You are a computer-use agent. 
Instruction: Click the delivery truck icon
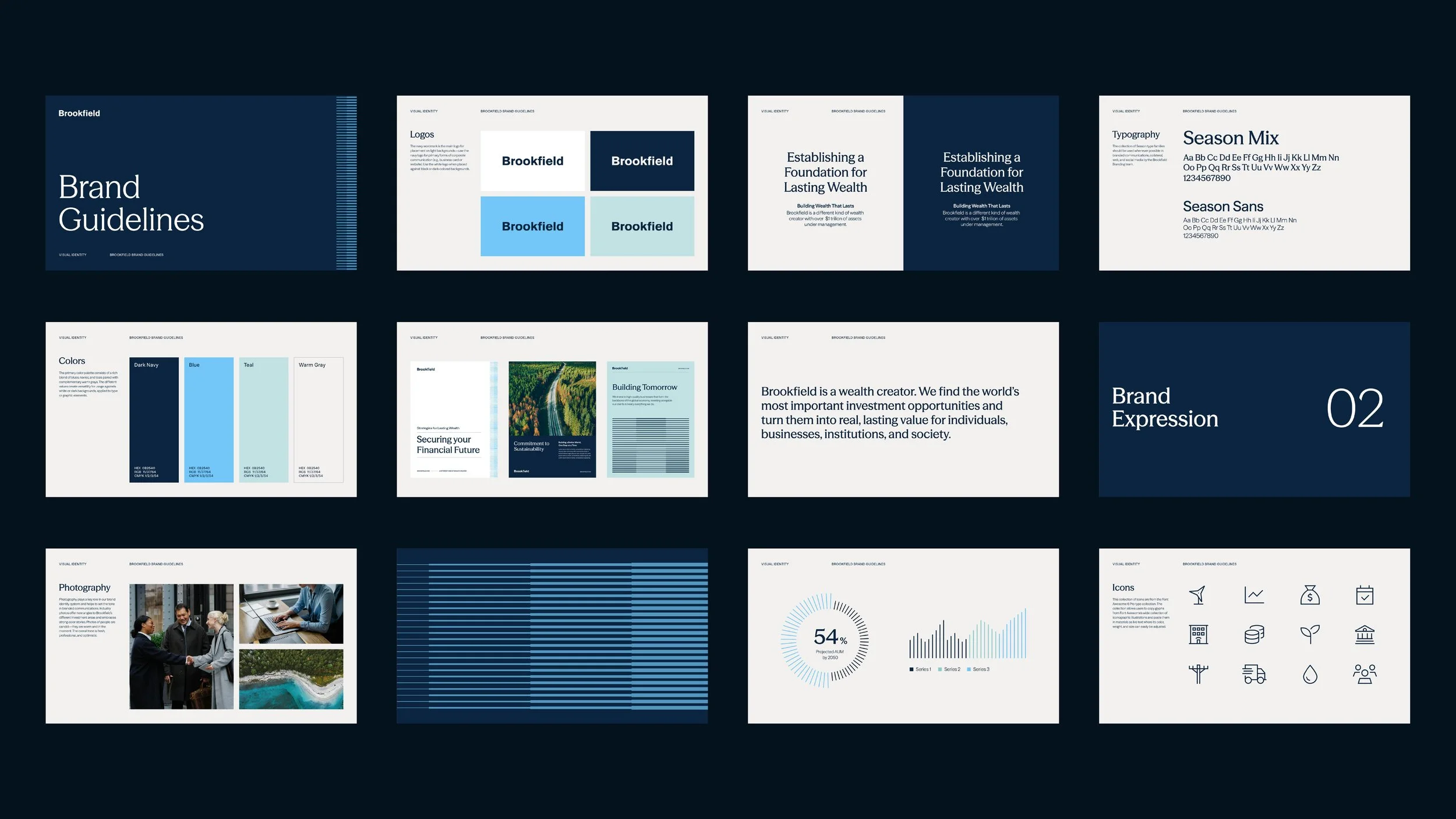click(1254, 674)
